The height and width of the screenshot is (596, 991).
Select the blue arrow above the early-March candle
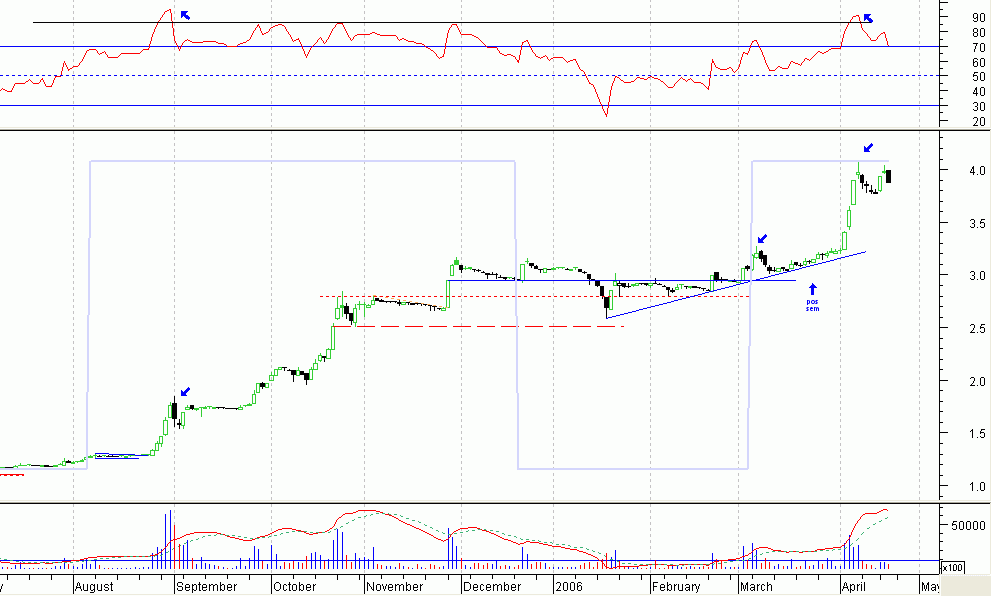click(762, 238)
